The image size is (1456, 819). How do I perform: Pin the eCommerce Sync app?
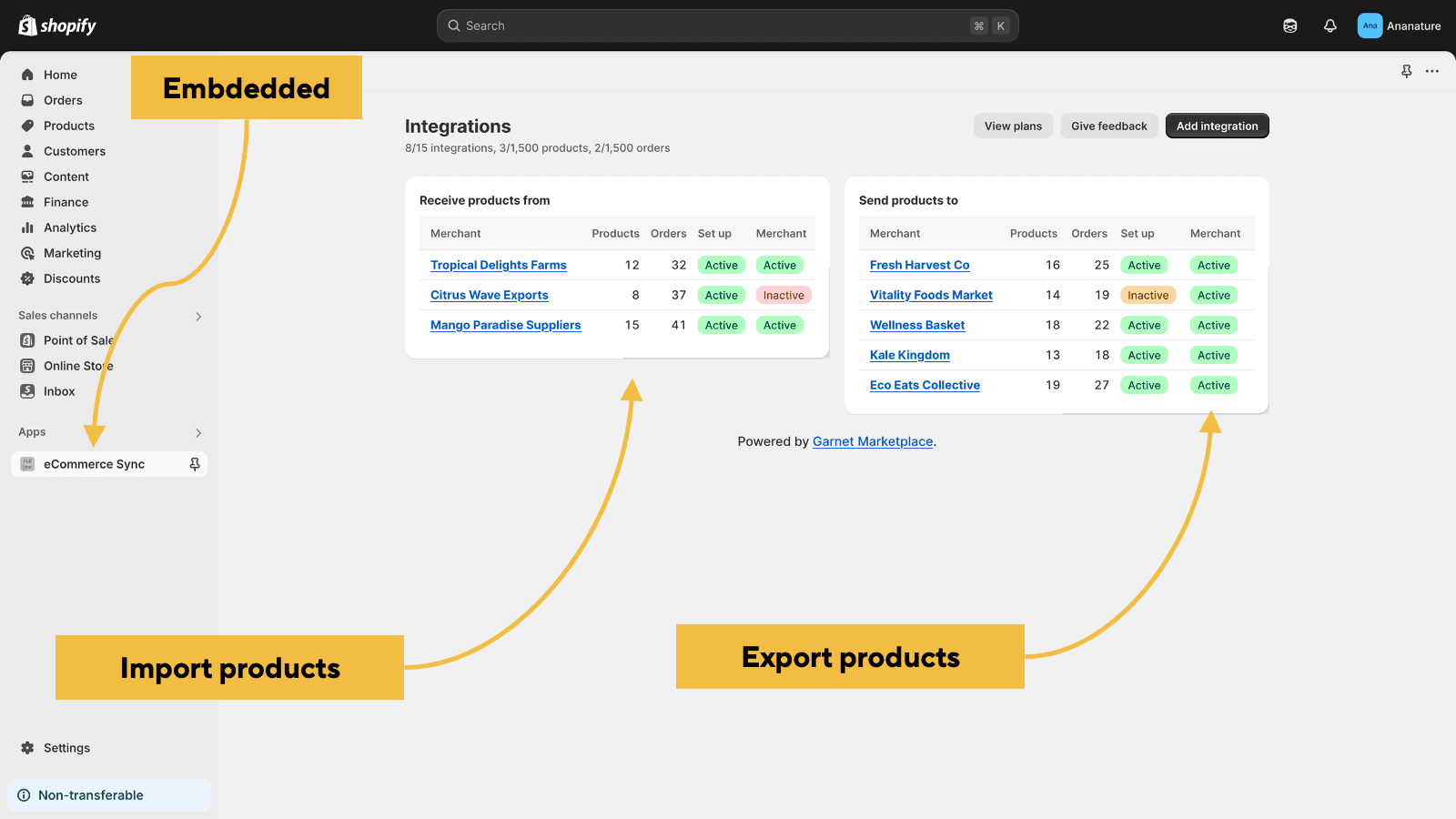(194, 463)
